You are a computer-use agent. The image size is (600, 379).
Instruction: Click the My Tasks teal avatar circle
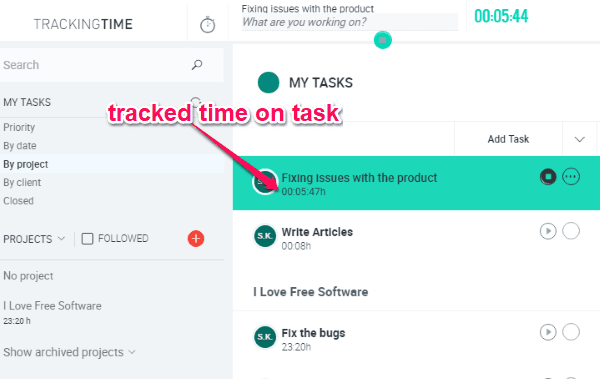268,82
